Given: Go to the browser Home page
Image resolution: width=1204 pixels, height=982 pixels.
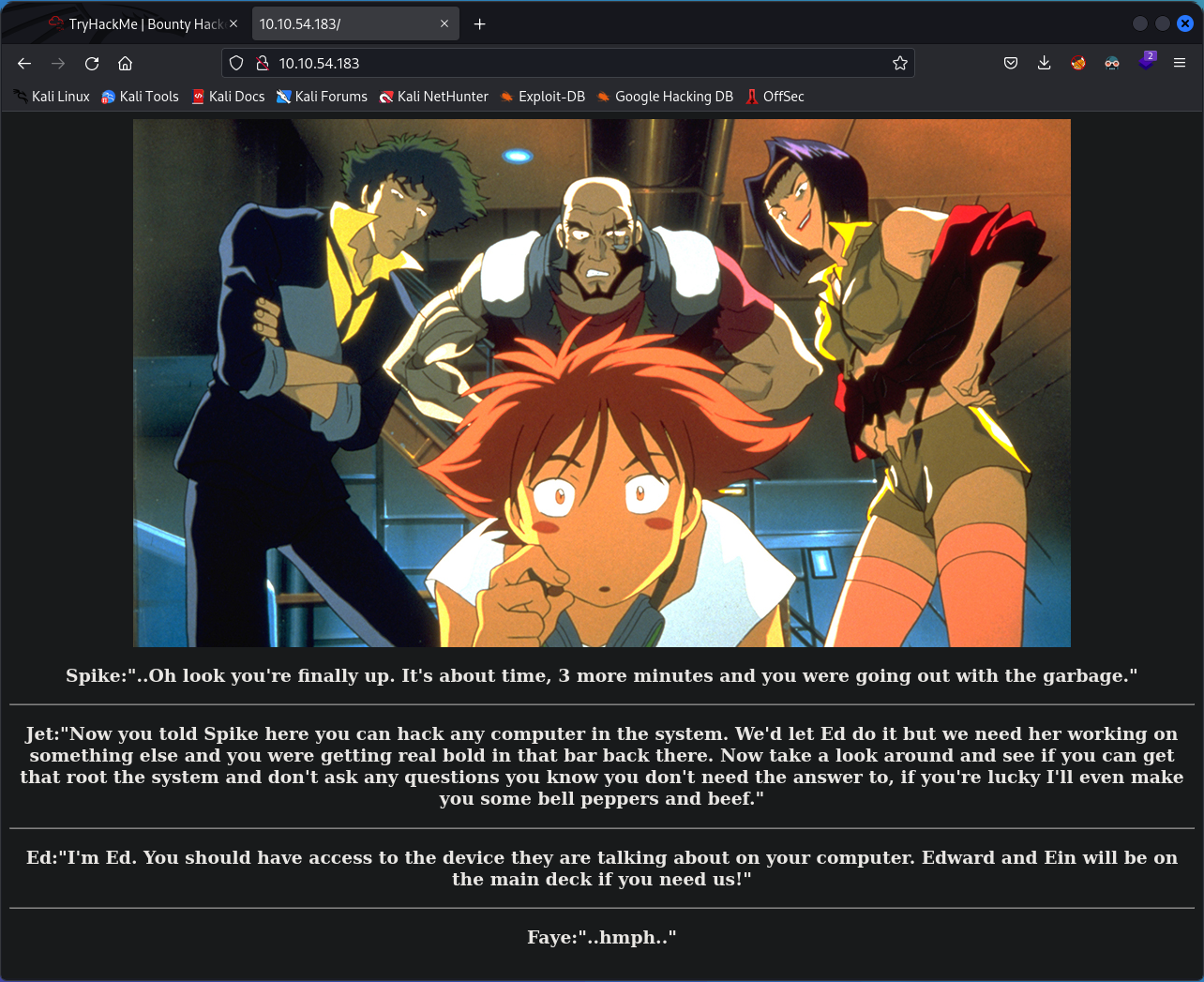Looking at the screenshot, I should 125,63.
